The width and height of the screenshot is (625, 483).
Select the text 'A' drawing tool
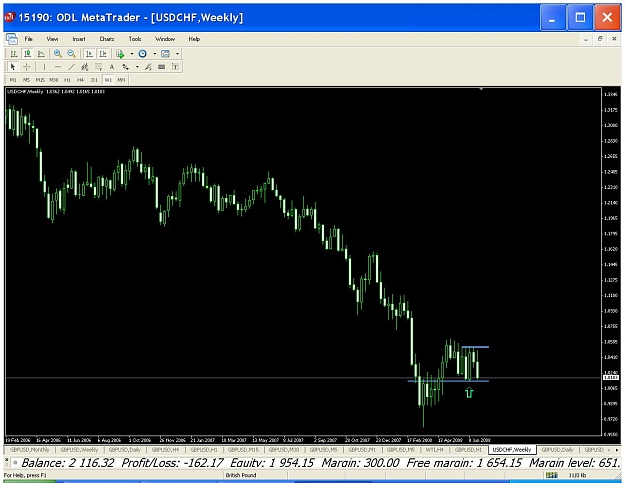(x=112, y=67)
